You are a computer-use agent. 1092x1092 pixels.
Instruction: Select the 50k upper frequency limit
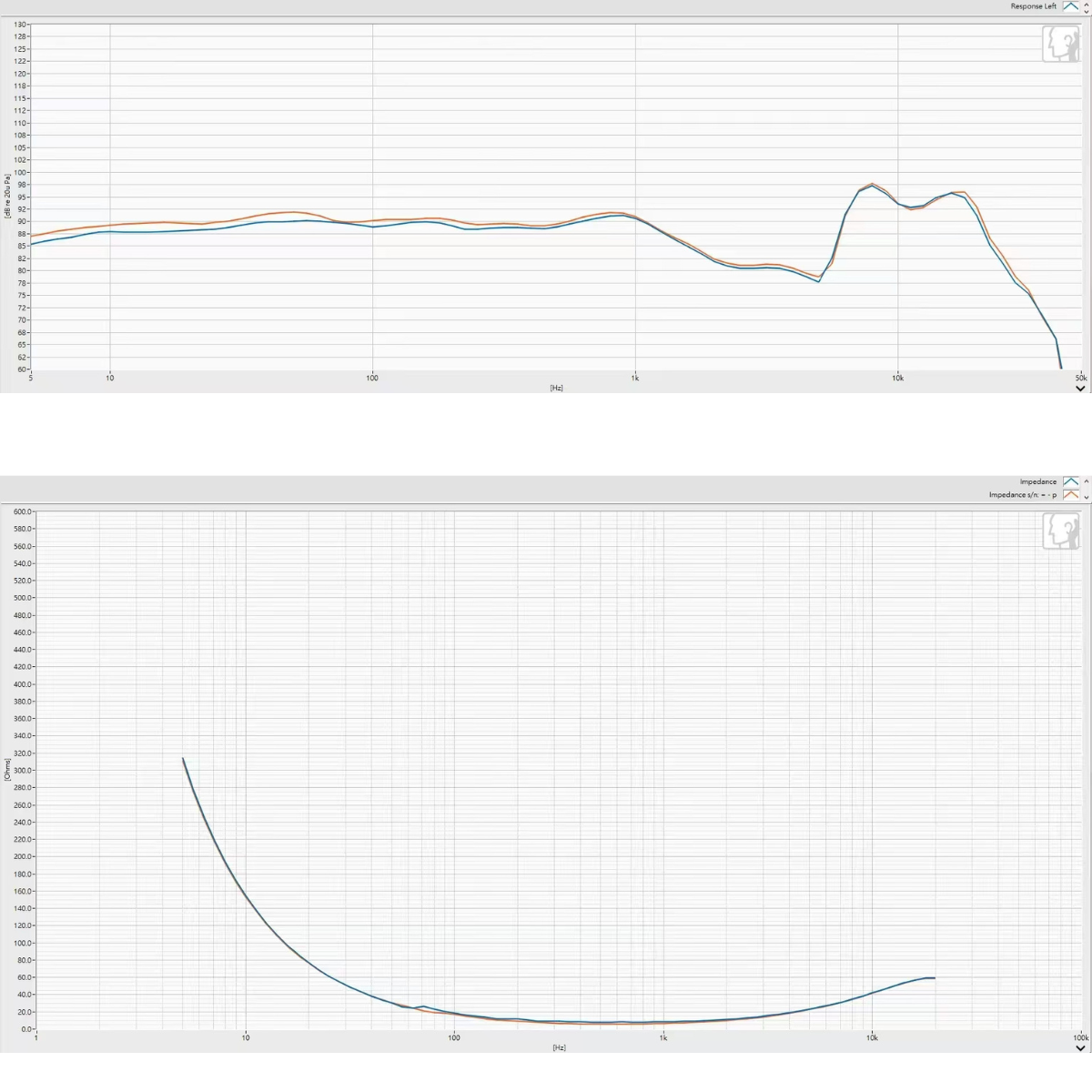click(1080, 378)
